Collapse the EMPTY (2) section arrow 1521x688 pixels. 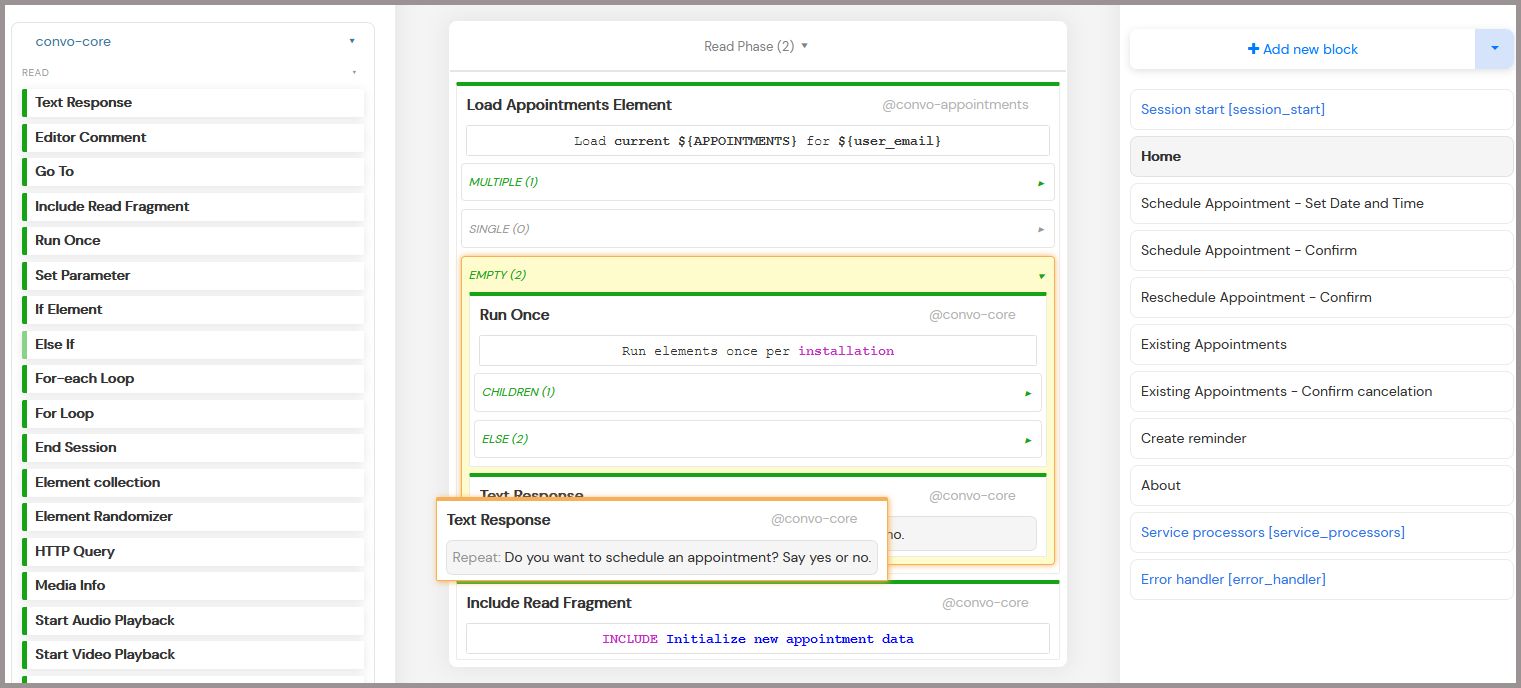1041,276
